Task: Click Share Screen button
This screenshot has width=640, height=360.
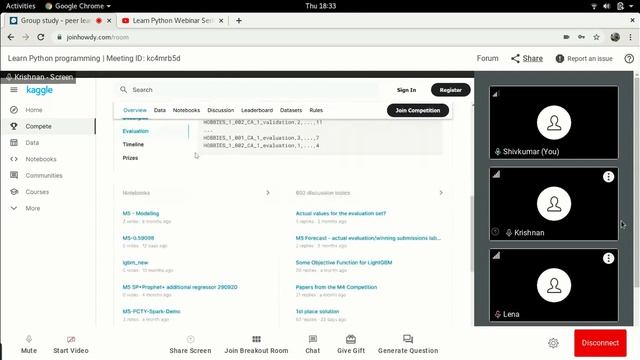Action: (x=190, y=344)
